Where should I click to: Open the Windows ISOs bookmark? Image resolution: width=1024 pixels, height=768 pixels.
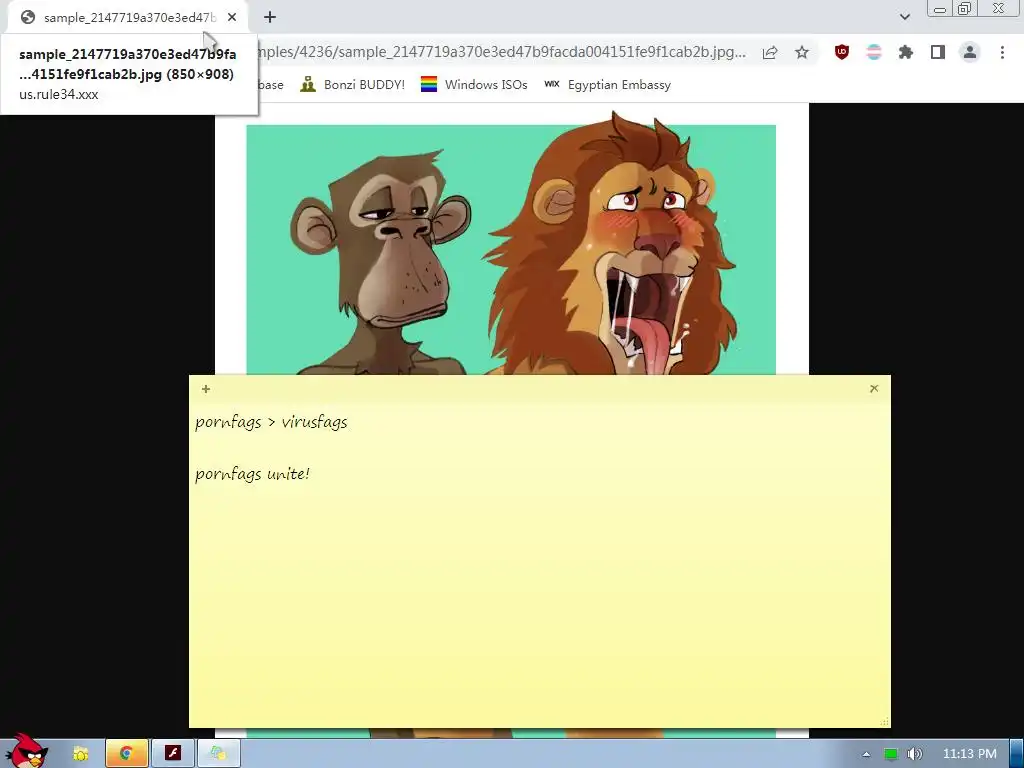(474, 84)
